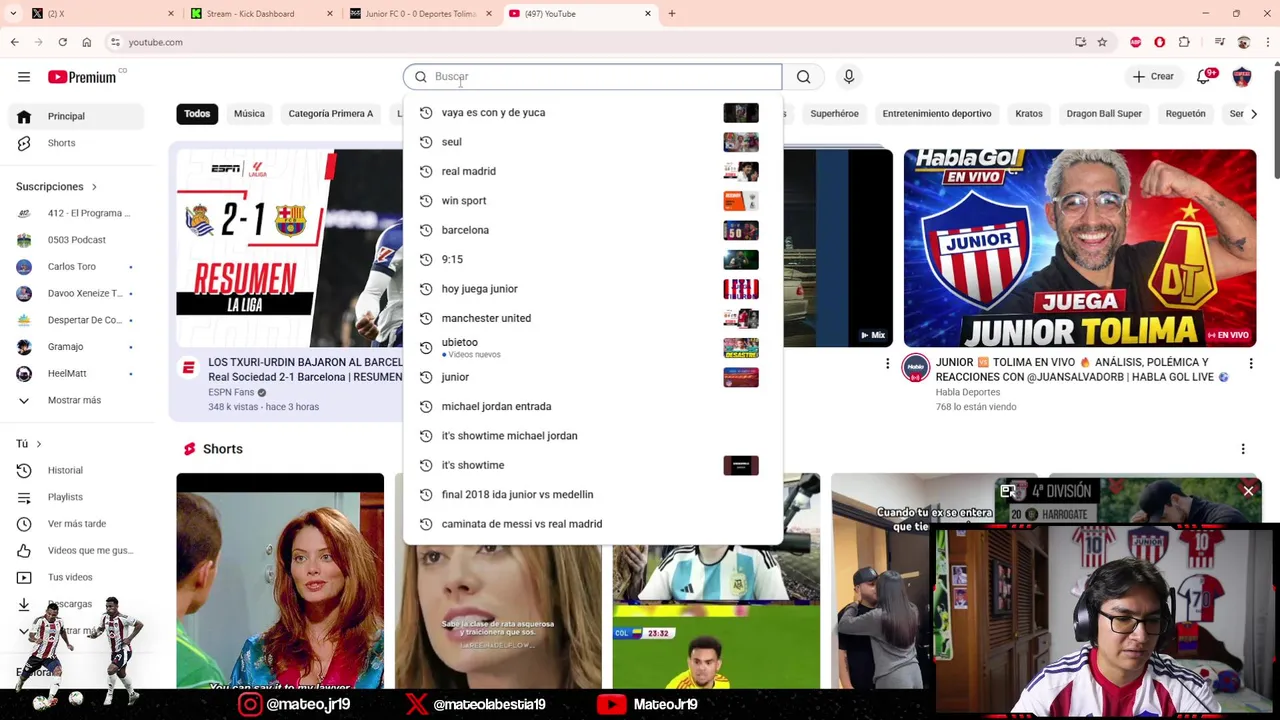Choose the 'real madrid' search suggestion

pyautogui.click(x=592, y=171)
